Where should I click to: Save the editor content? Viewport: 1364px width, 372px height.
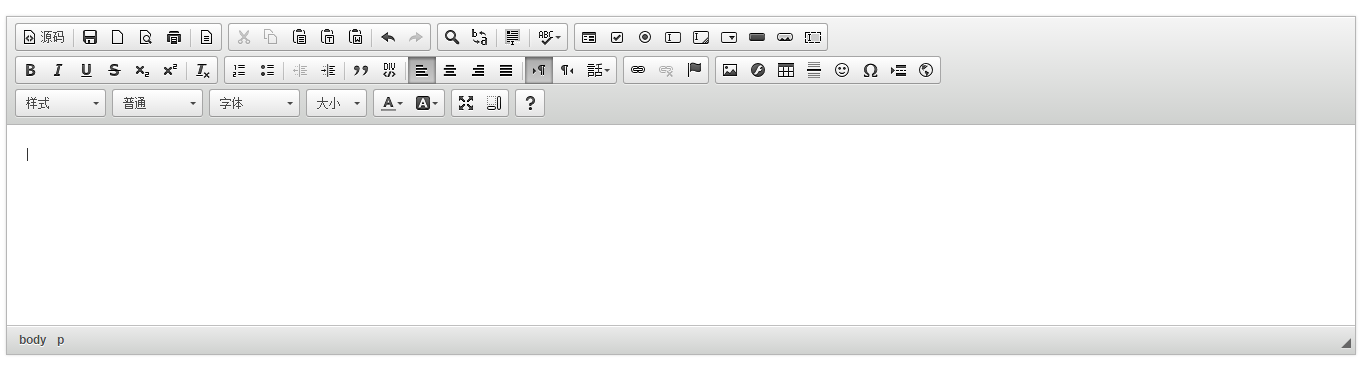pos(90,37)
